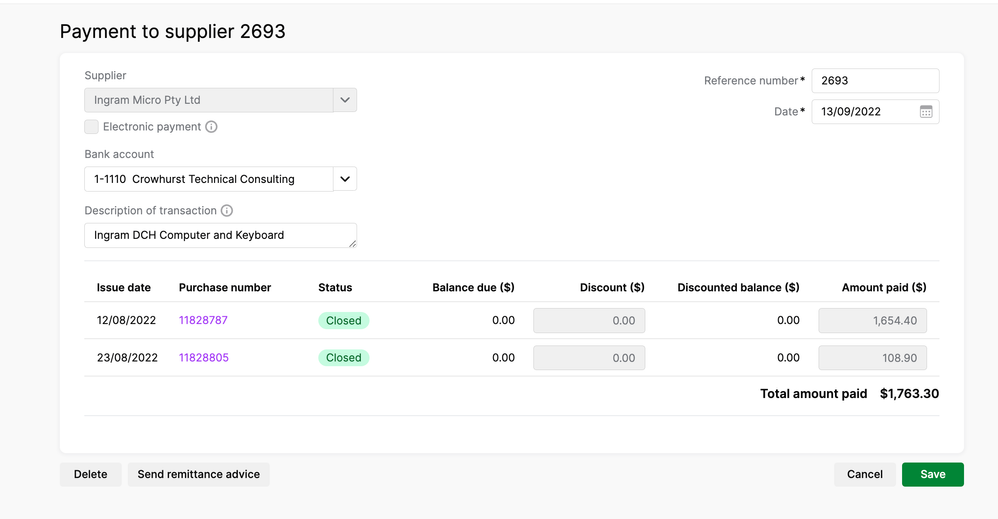Click the Reference number field
This screenshot has height=519, width=998.
874,81
